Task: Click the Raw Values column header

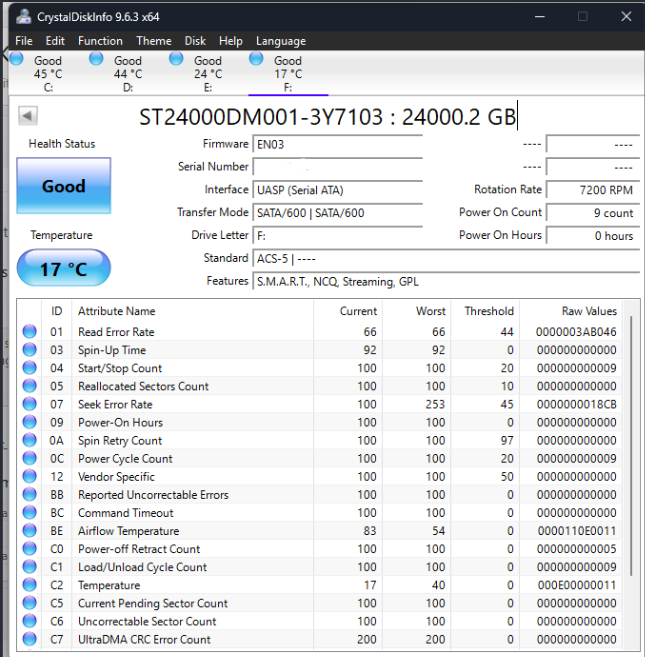Action: click(571, 311)
